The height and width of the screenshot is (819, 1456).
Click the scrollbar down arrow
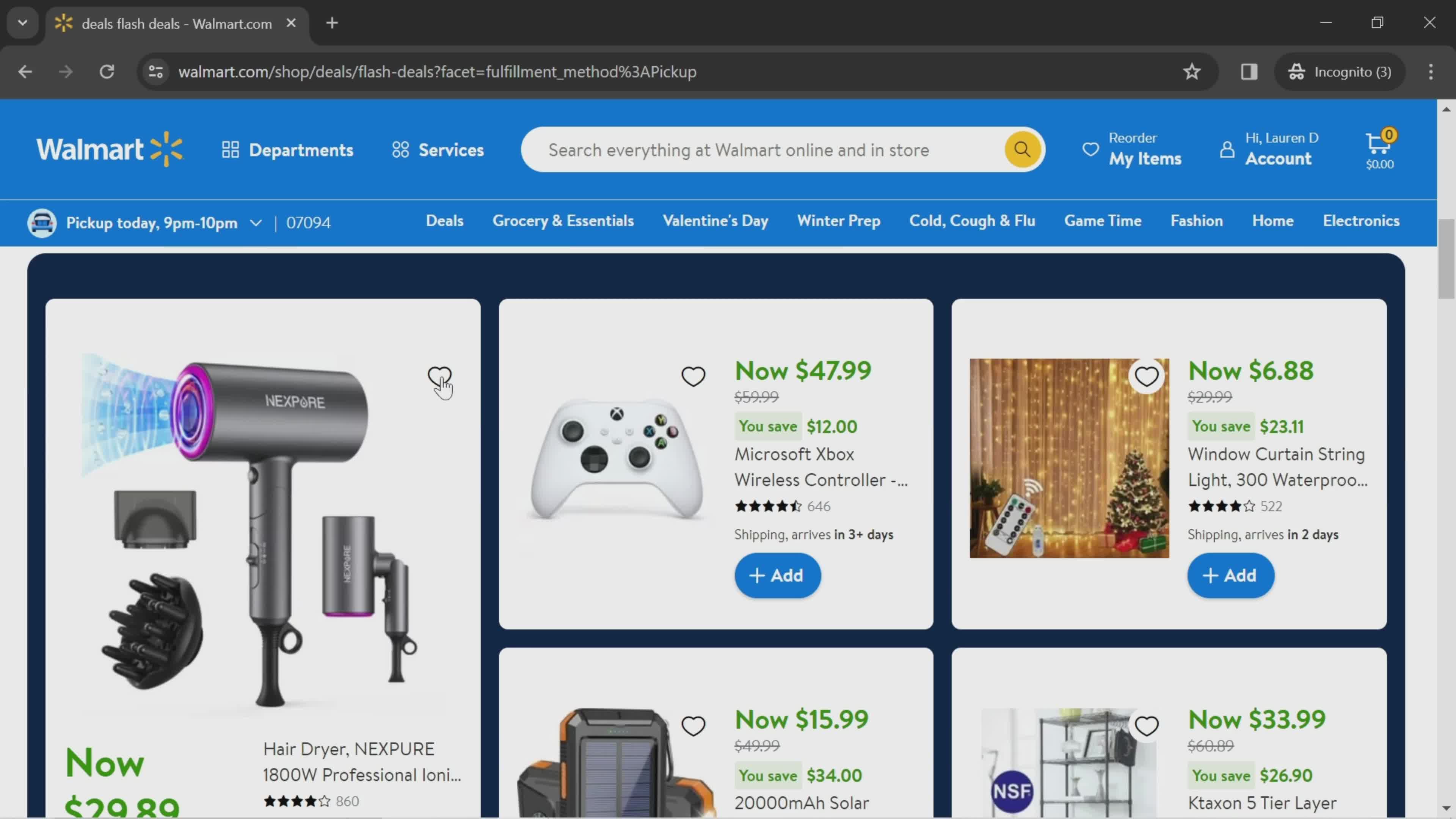tap(1446, 809)
